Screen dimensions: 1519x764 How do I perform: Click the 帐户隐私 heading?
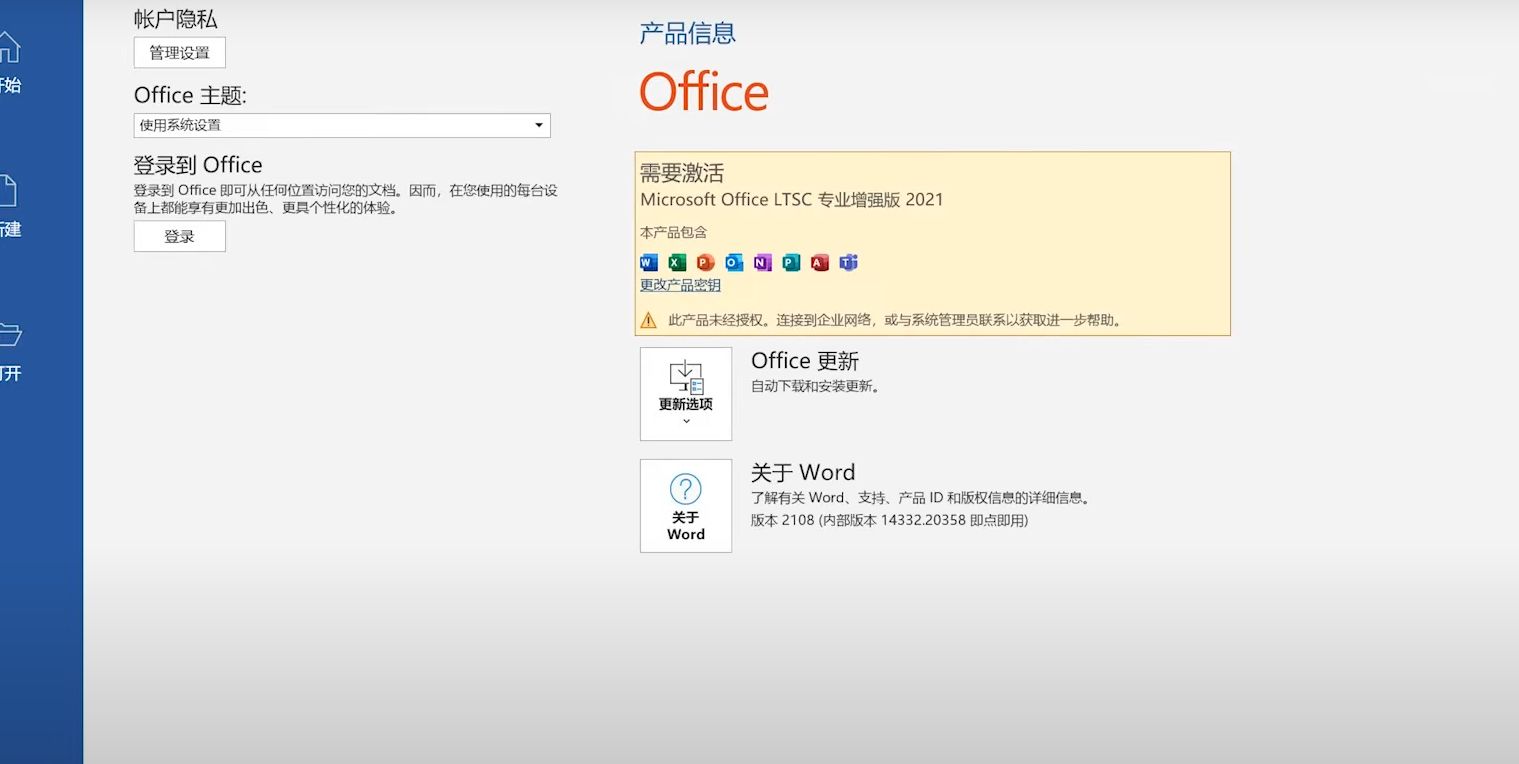176,18
